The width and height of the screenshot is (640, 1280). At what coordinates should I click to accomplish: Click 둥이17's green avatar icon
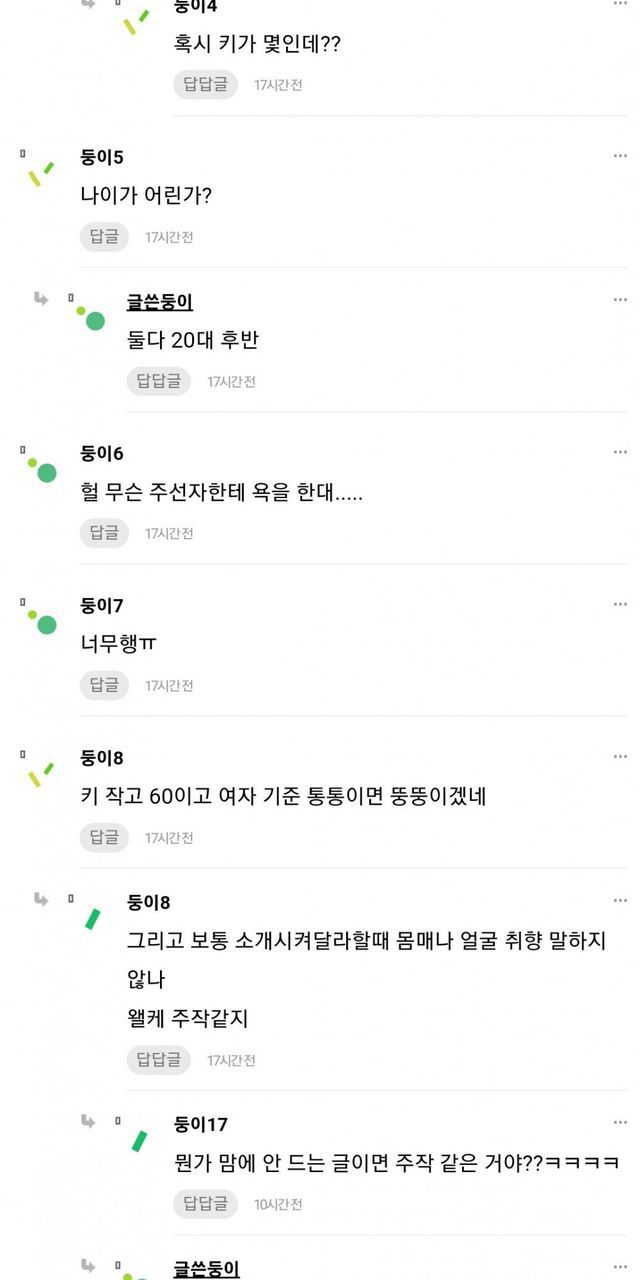tap(139, 1141)
